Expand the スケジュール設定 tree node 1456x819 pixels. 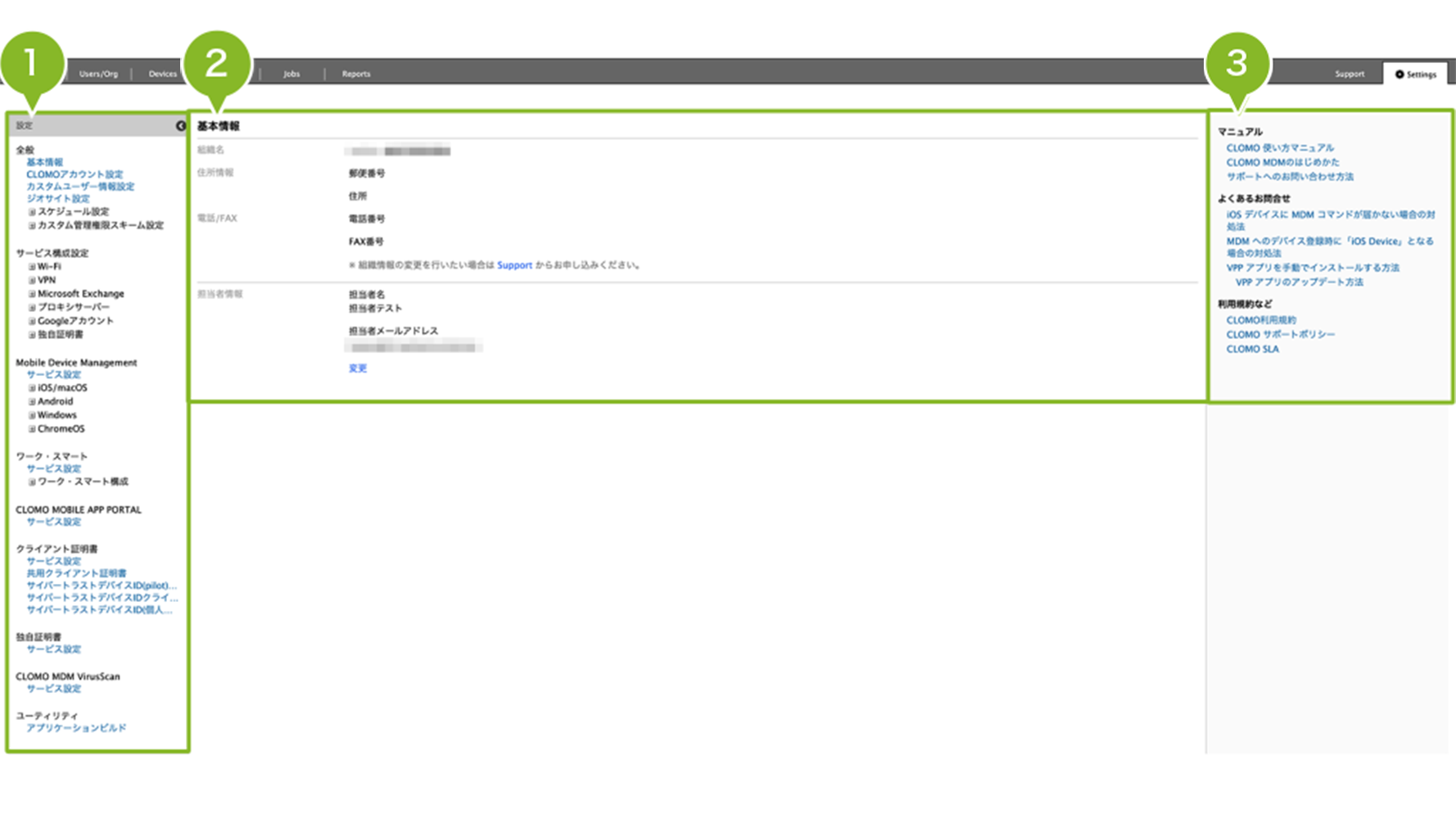click(x=32, y=212)
